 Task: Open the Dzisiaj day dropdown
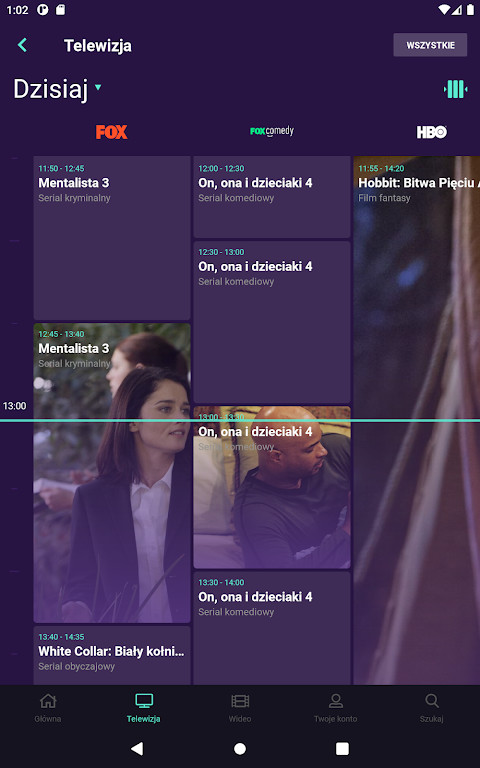pos(57,89)
